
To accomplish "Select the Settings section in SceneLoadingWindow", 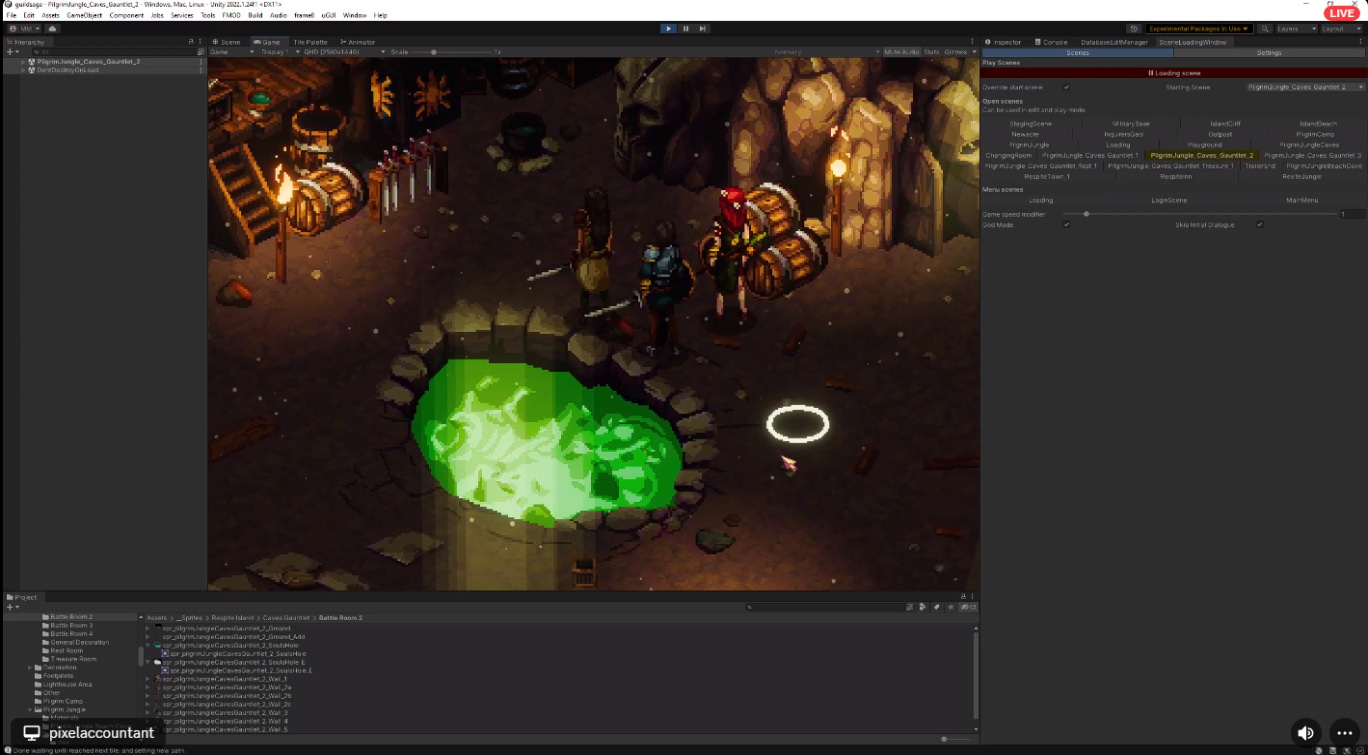I will pos(1269,52).
